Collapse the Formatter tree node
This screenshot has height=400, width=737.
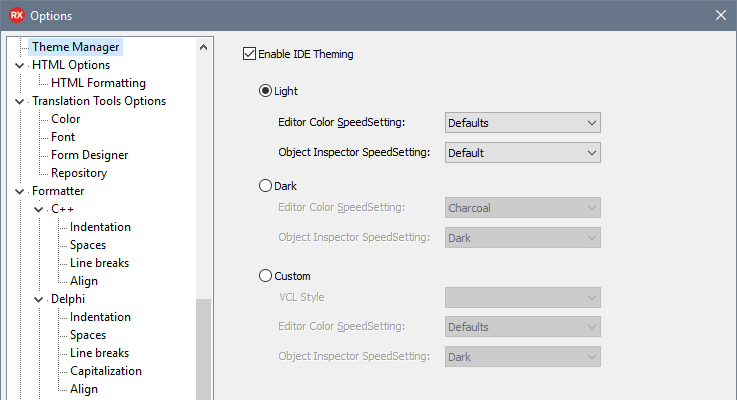point(20,191)
